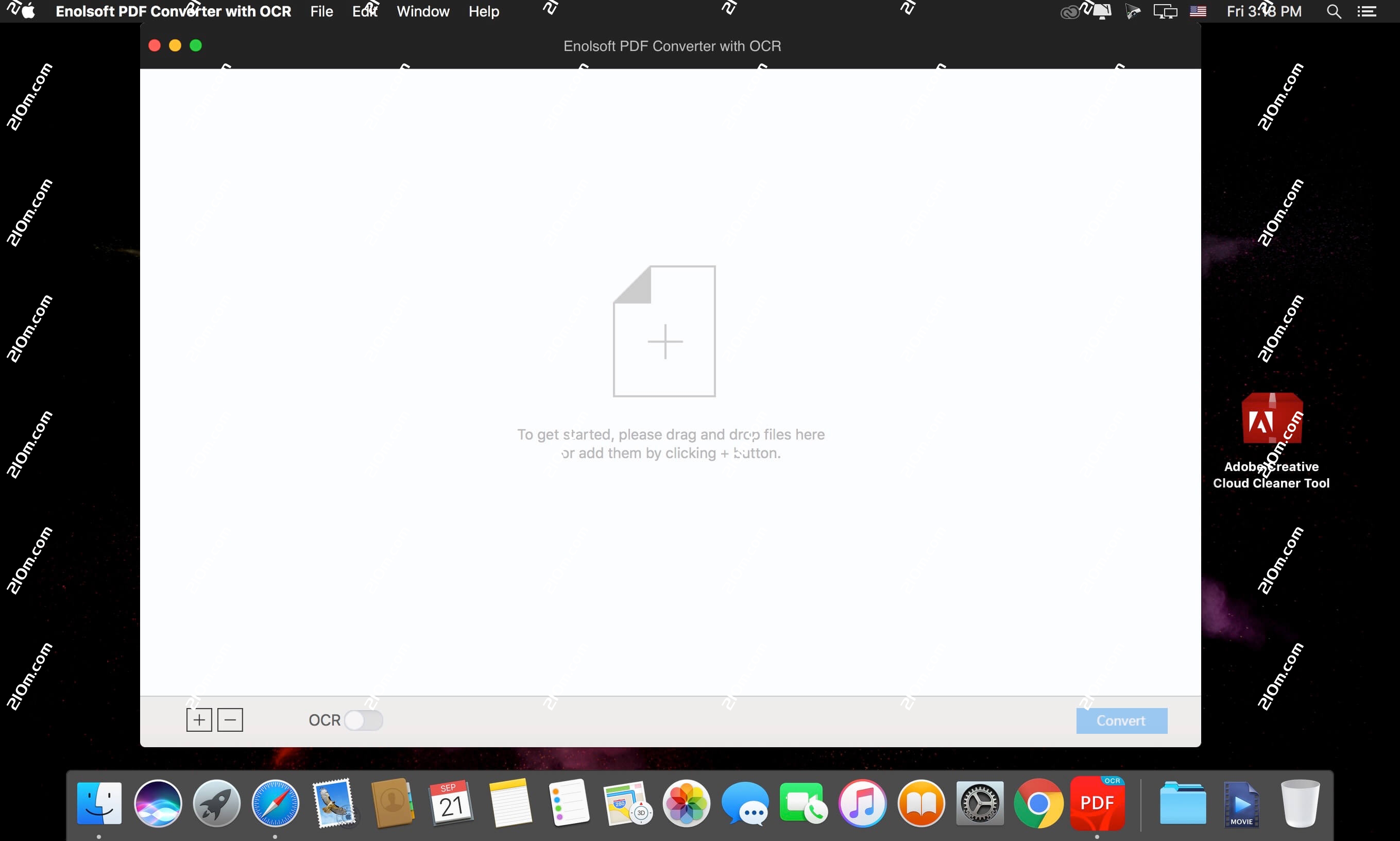
Task: Open the Photos app from the Dock
Action: tap(686, 803)
